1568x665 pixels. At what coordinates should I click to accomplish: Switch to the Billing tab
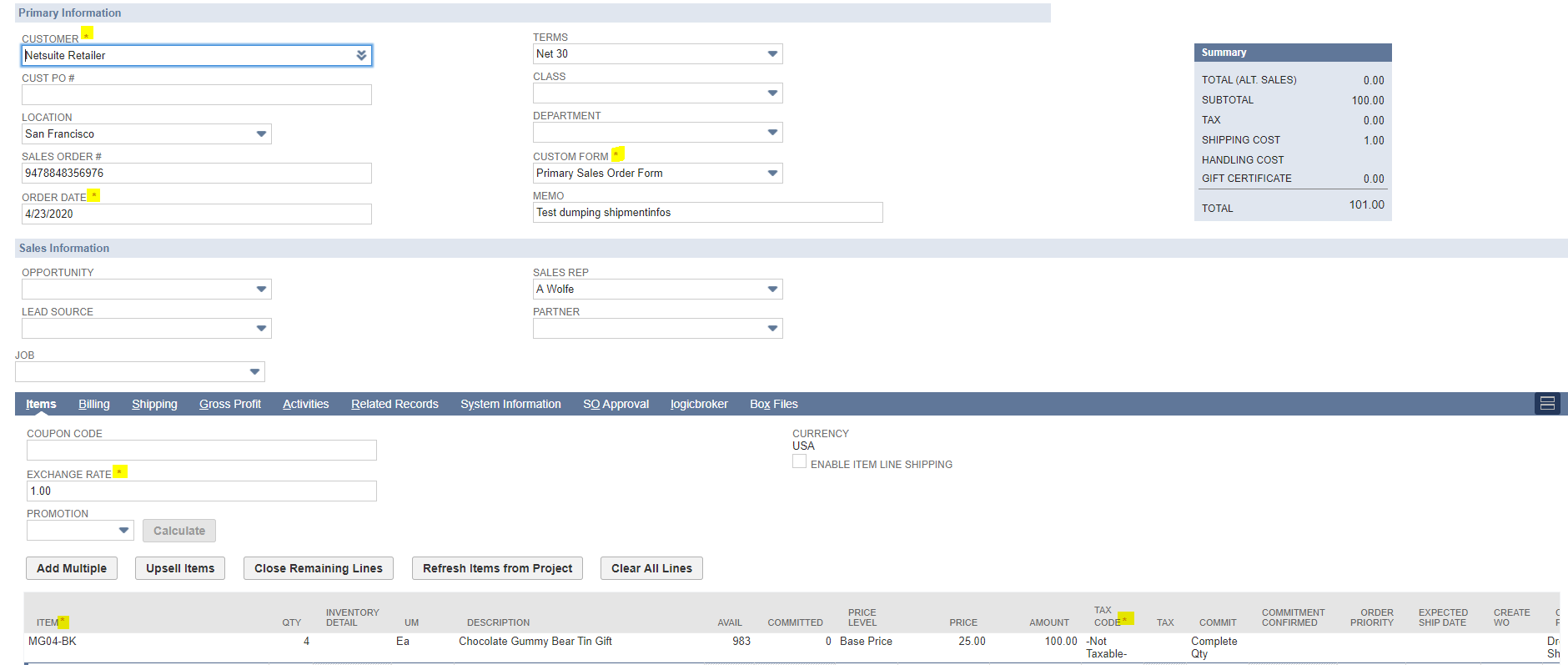94,405
